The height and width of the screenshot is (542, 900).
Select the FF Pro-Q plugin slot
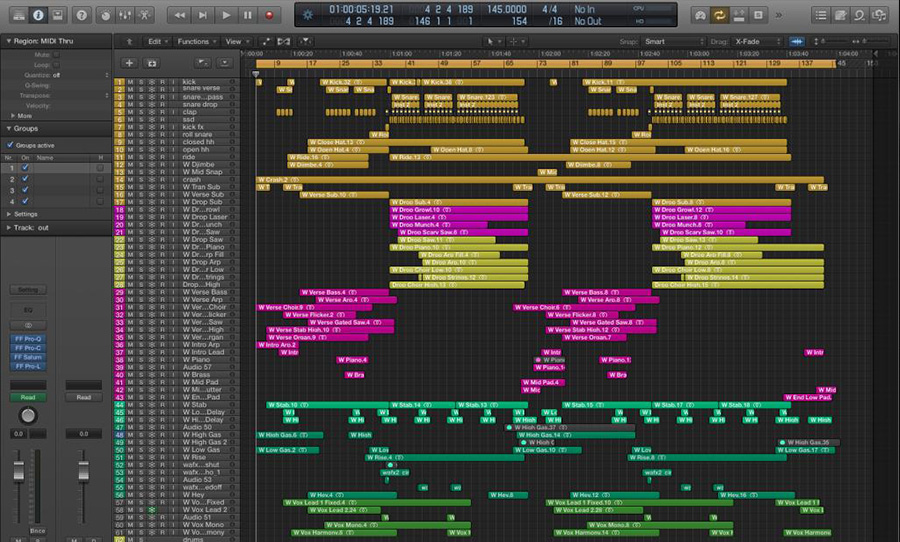28,339
